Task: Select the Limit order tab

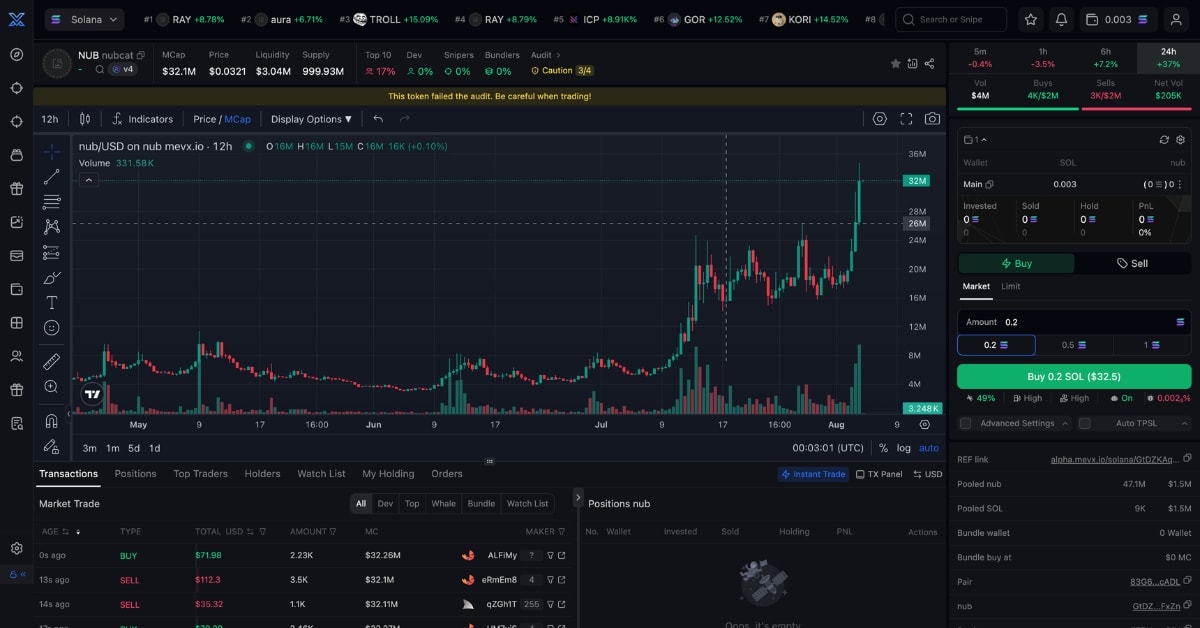Action: tap(1010, 286)
